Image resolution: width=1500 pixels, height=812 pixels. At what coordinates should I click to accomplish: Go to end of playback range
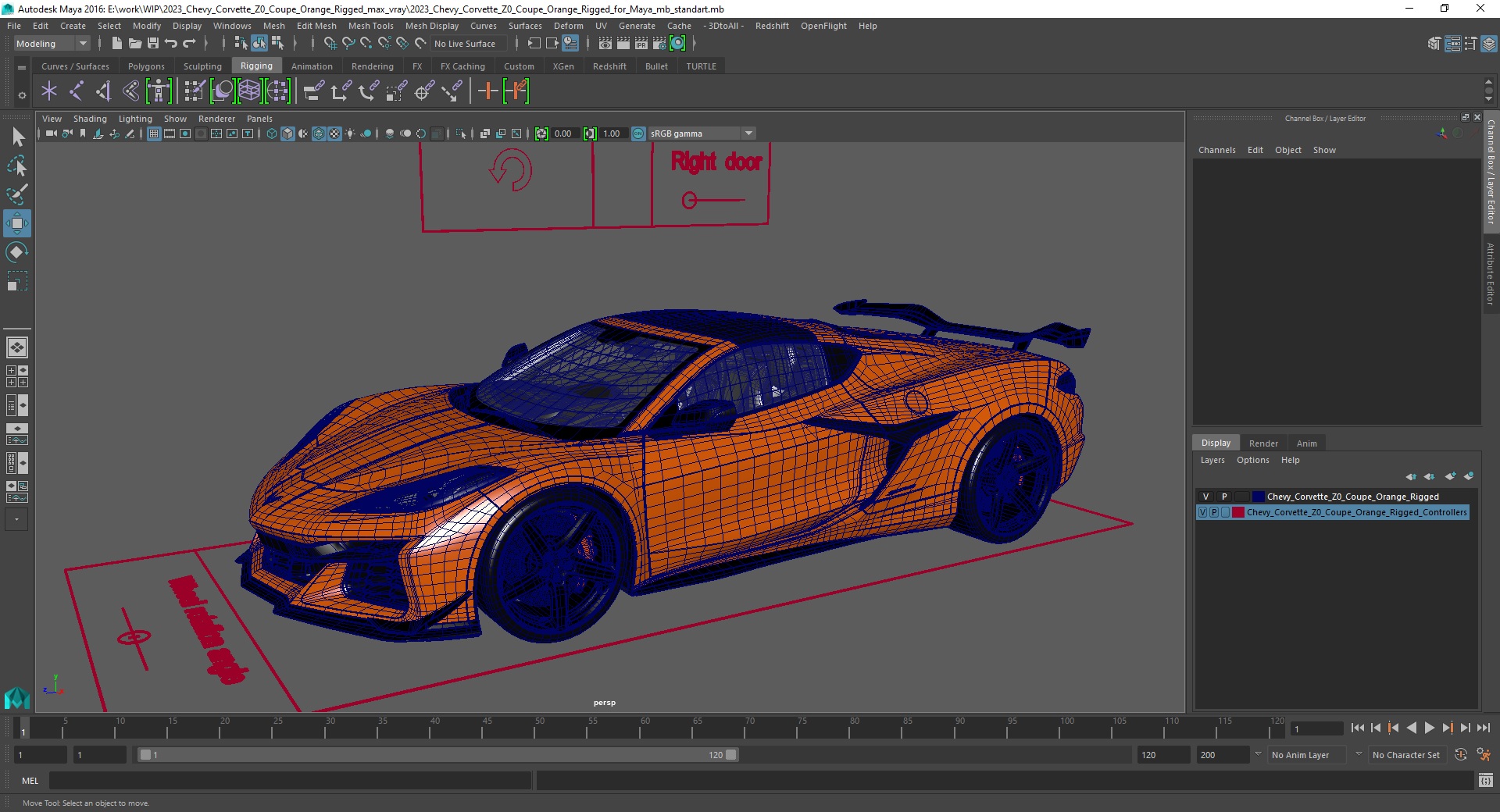click(x=1483, y=728)
